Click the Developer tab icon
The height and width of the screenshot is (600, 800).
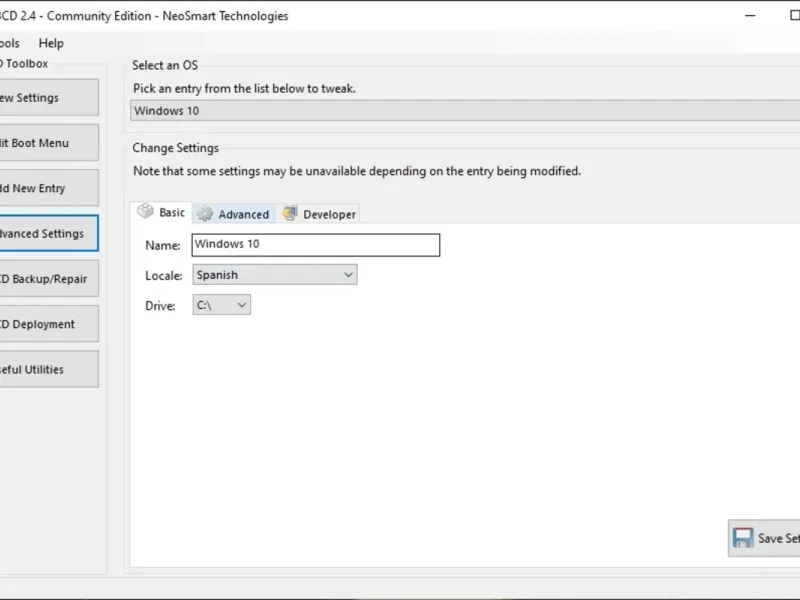click(x=290, y=213)
